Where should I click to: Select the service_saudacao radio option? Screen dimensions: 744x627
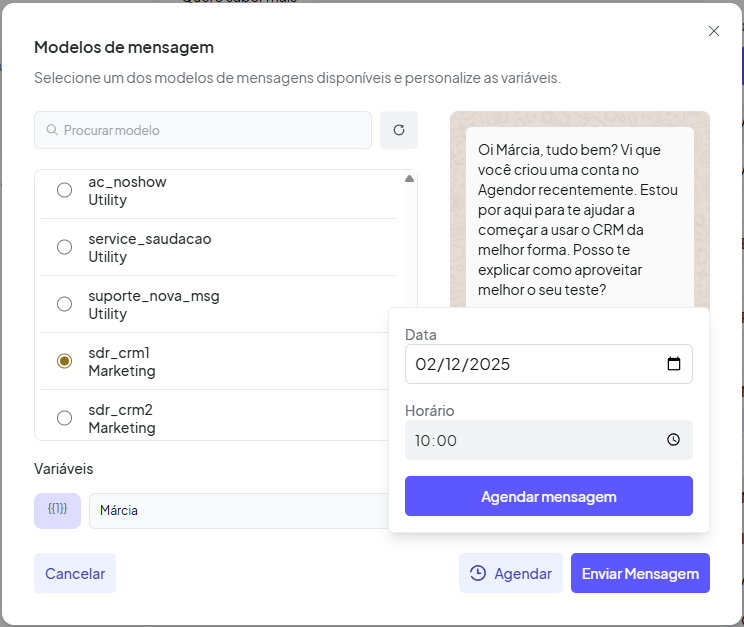65,247
